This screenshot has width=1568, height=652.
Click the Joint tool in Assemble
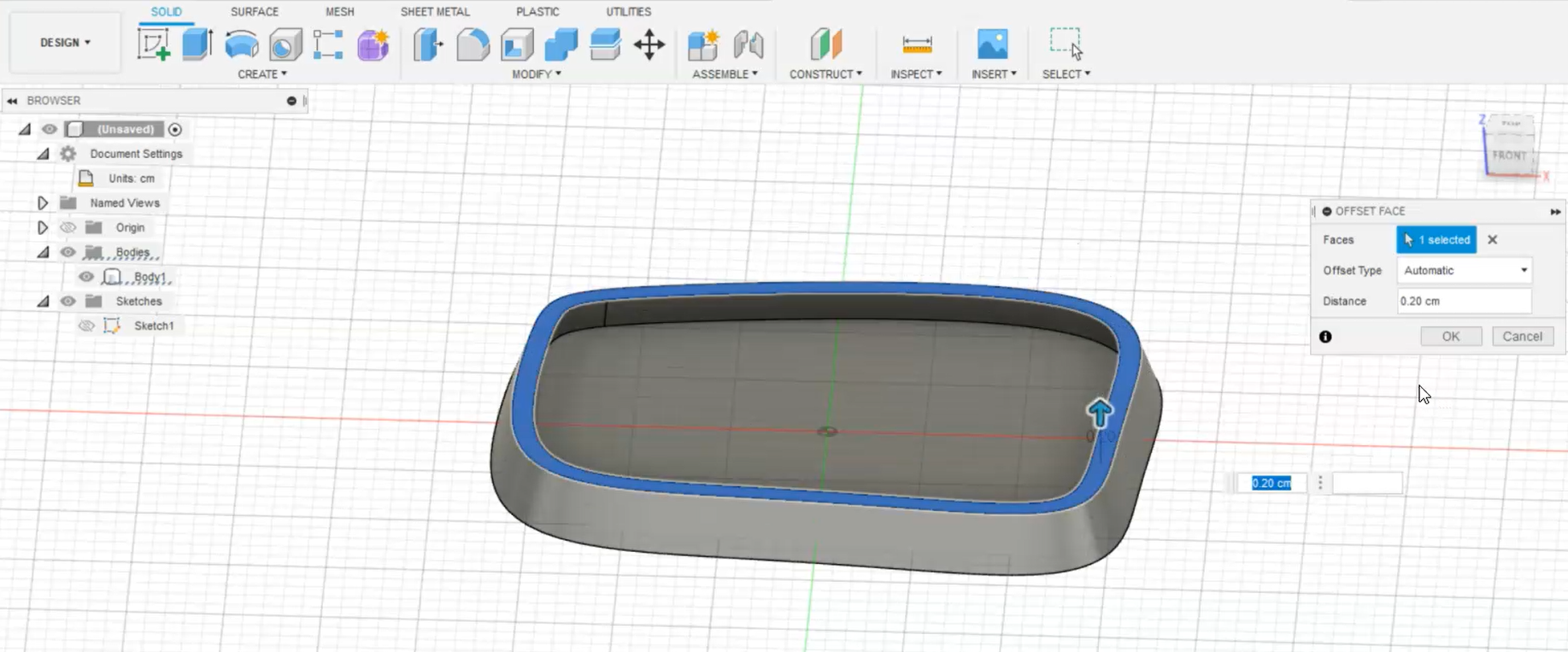tap(749, 44)
